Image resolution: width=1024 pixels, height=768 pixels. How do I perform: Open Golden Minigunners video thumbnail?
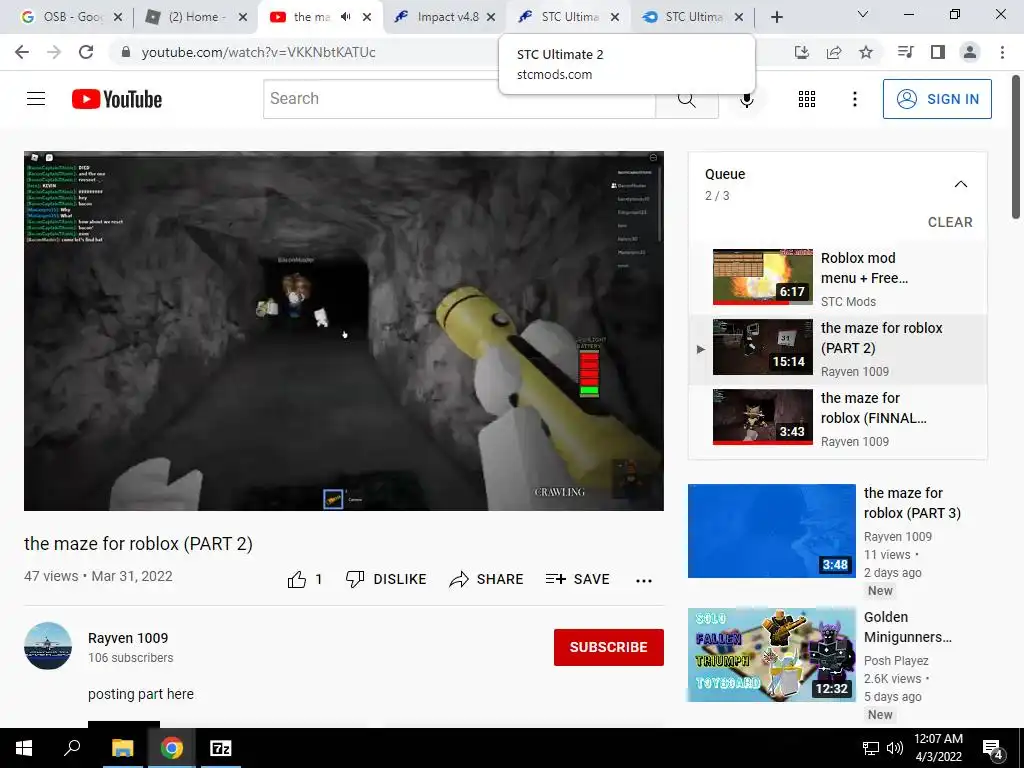[x=771, y=654]
